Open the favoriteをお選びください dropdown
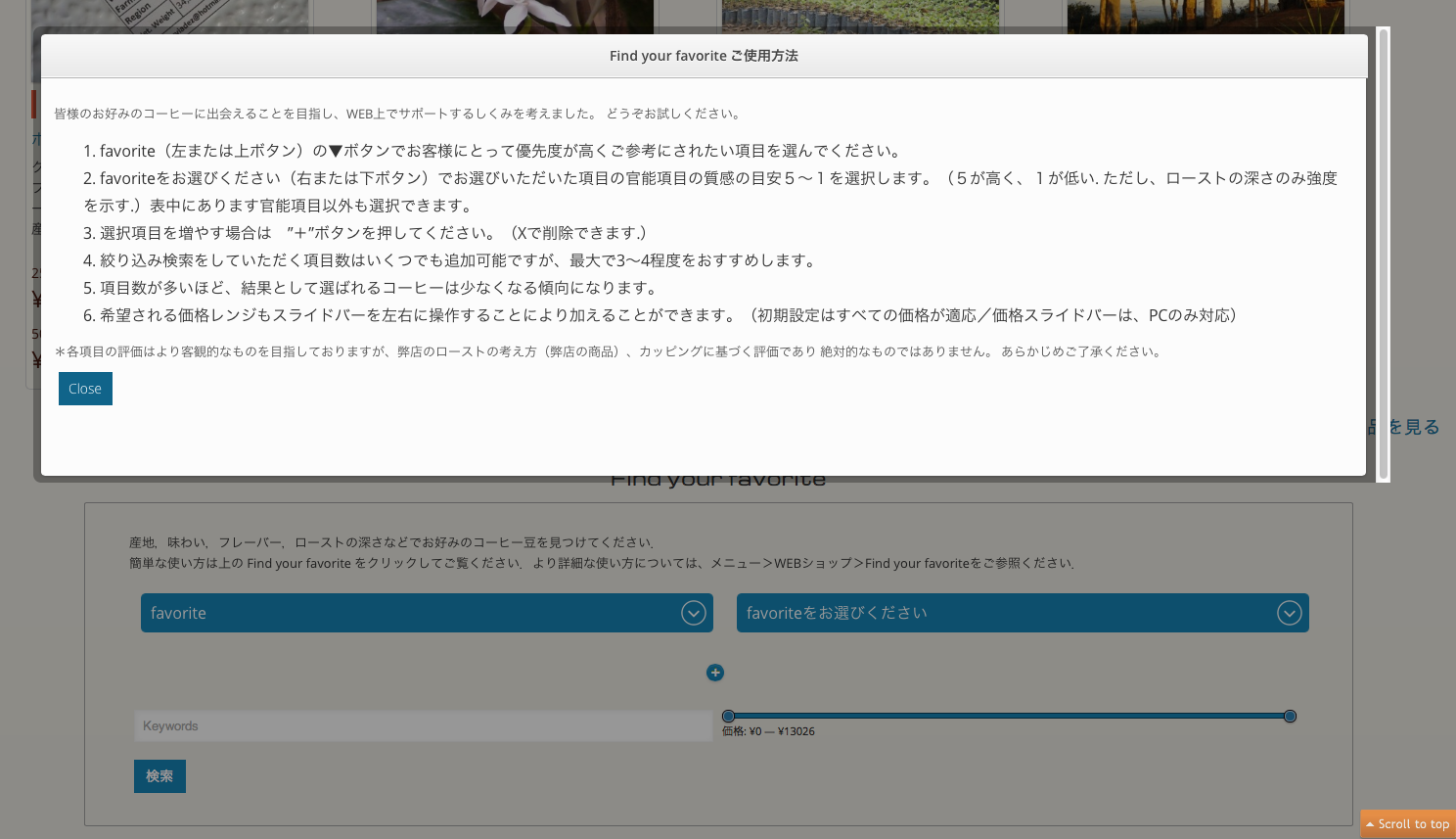 (x=1023, y=613)
